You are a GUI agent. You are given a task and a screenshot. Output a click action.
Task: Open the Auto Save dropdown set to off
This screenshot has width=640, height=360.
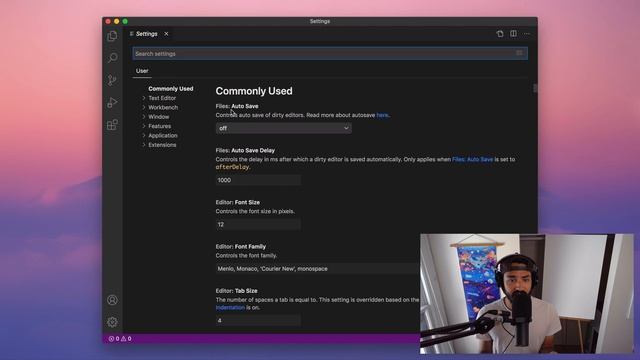click(x=284, y=128)
